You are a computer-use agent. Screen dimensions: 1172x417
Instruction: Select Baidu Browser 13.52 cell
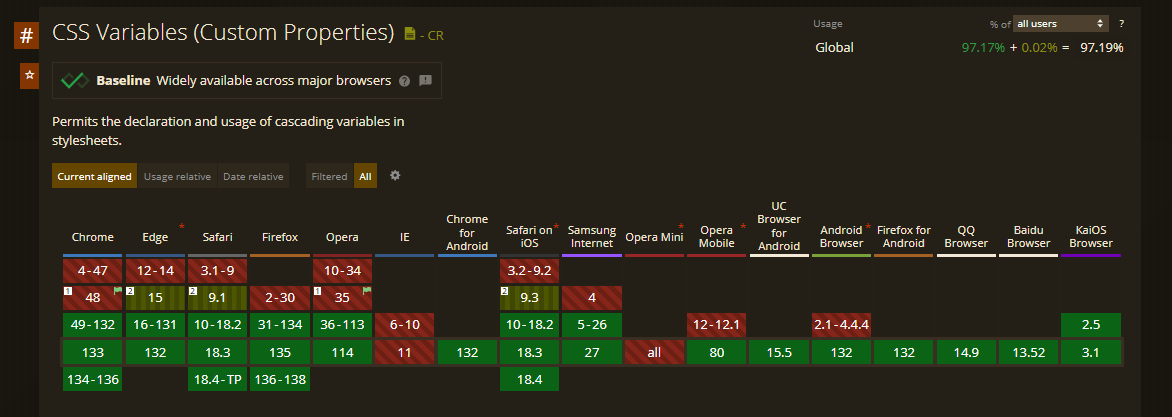pyautogui.click(x=1028, y=353)
